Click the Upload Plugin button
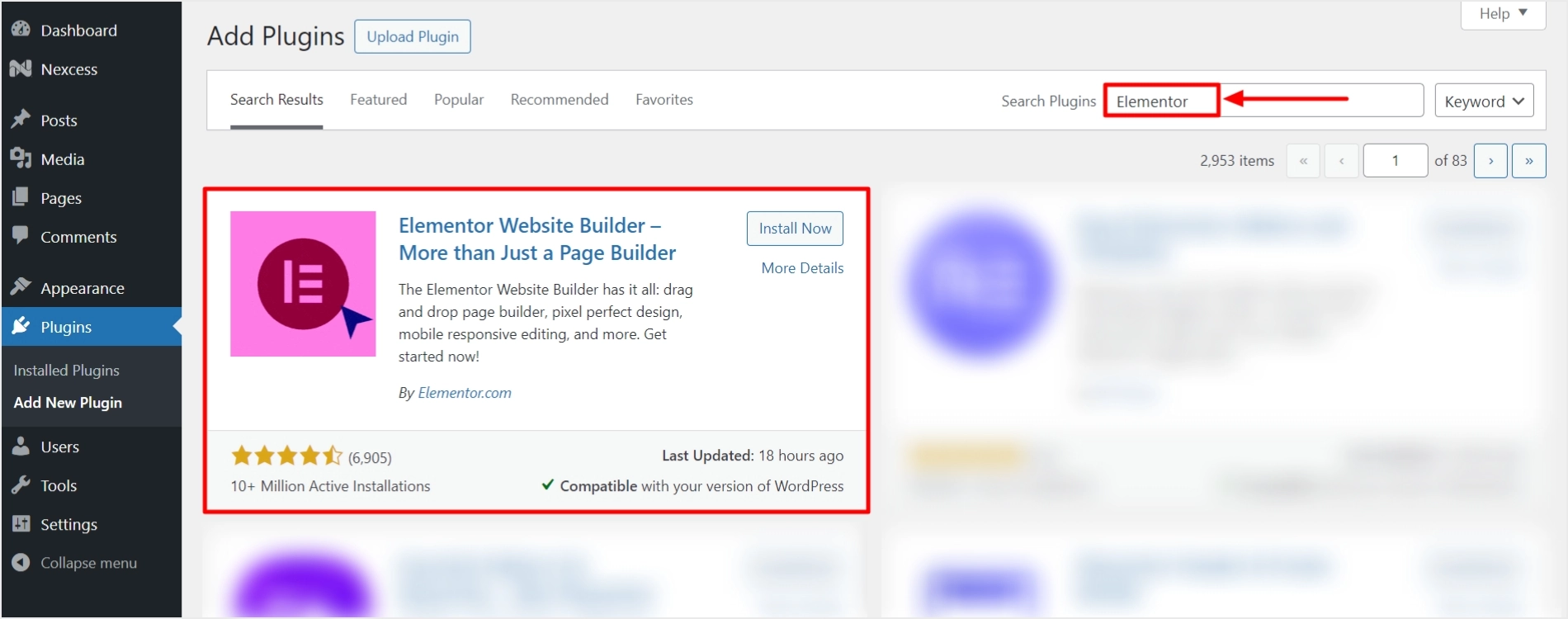Screen dimensions: 1568x619 click(413, 36)
